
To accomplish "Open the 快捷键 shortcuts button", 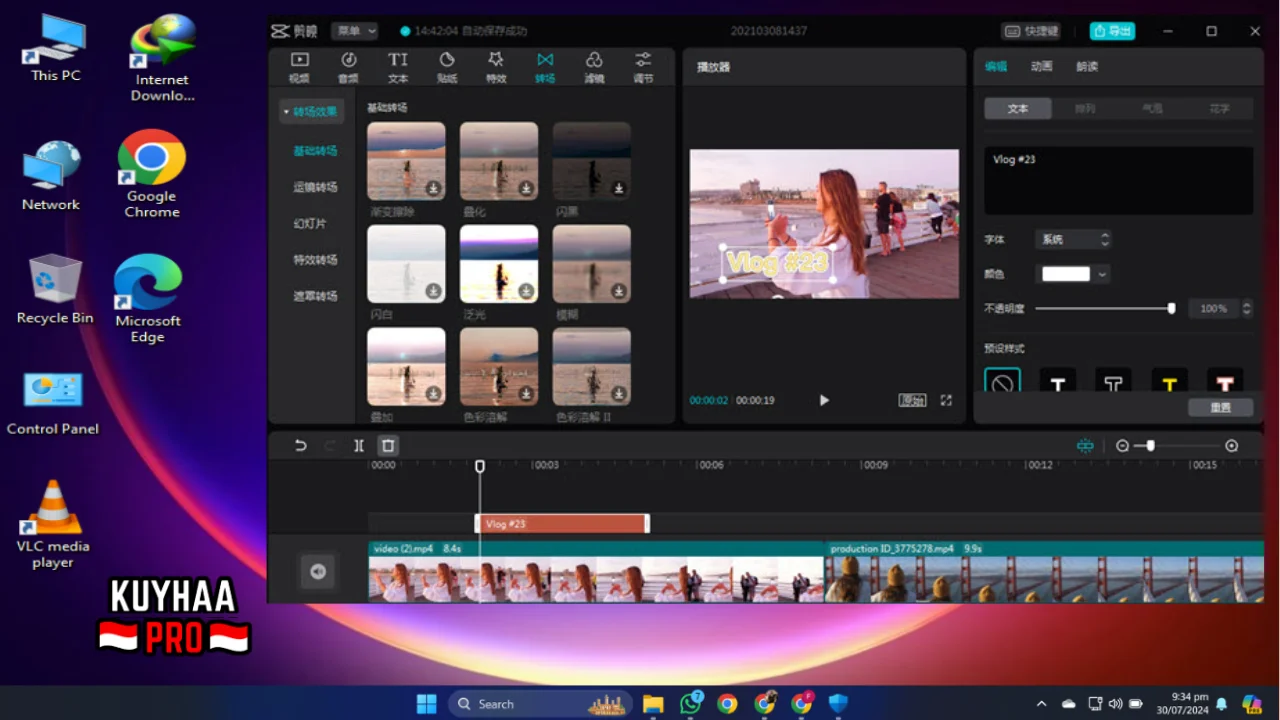I will pos(1031,31).
